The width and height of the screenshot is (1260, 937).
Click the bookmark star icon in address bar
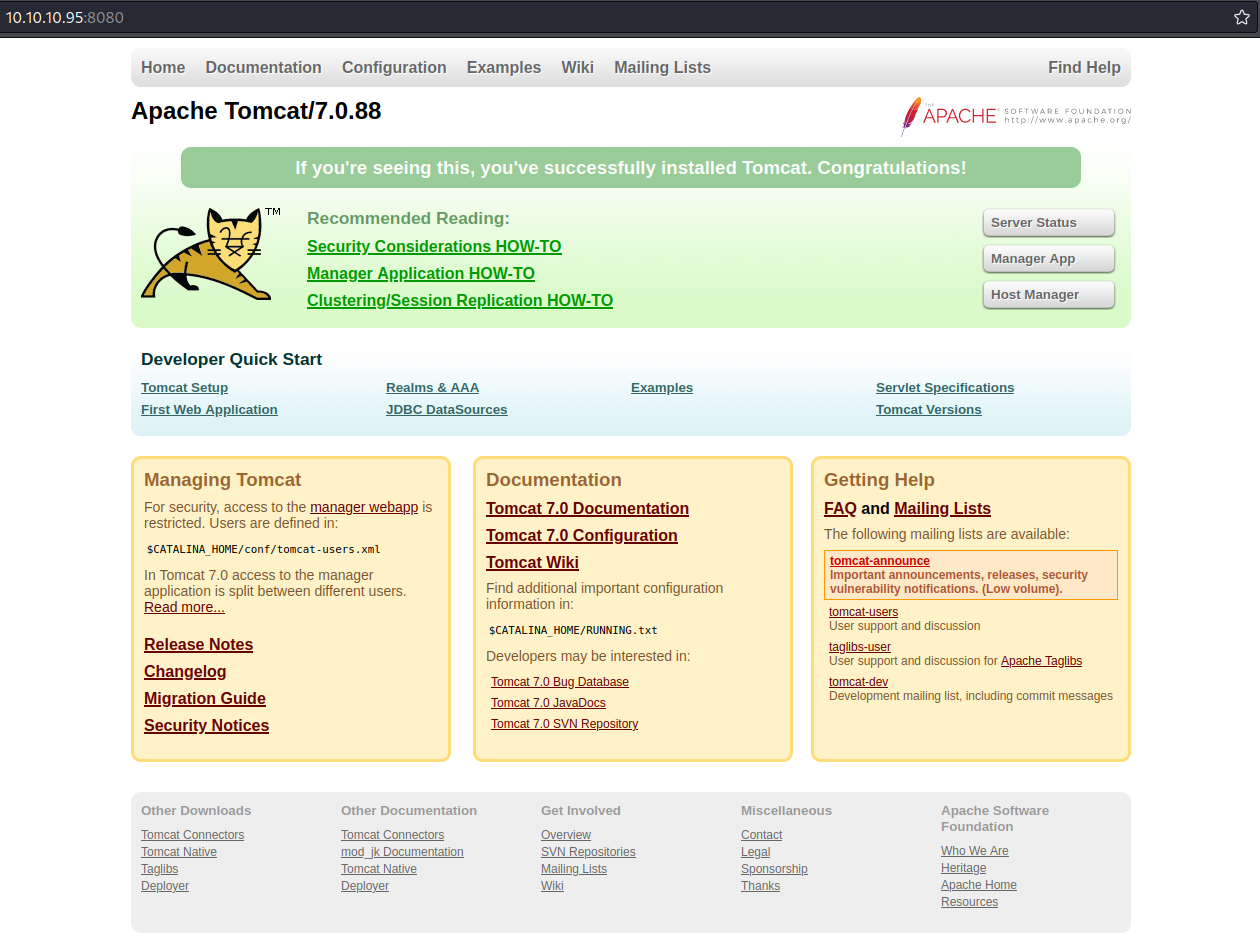tap(1241, 17)
